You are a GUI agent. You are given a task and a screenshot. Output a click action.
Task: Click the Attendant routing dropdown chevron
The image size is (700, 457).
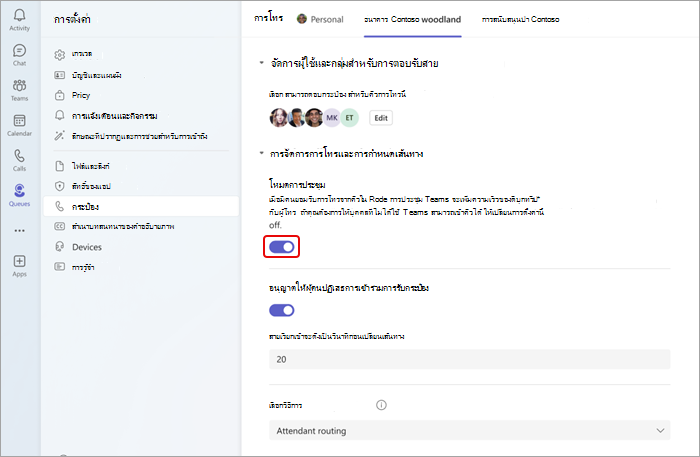pos(660,431)
